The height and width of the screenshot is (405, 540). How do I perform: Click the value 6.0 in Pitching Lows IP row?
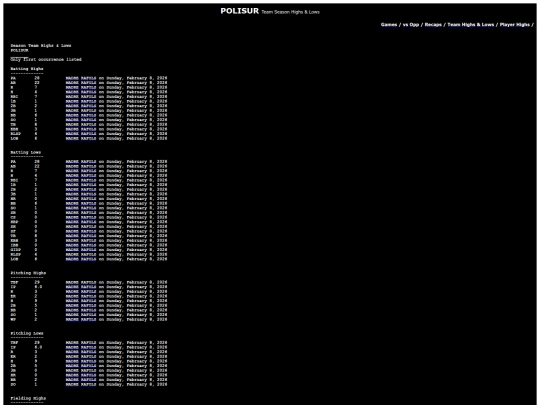(x=38, y=347)
